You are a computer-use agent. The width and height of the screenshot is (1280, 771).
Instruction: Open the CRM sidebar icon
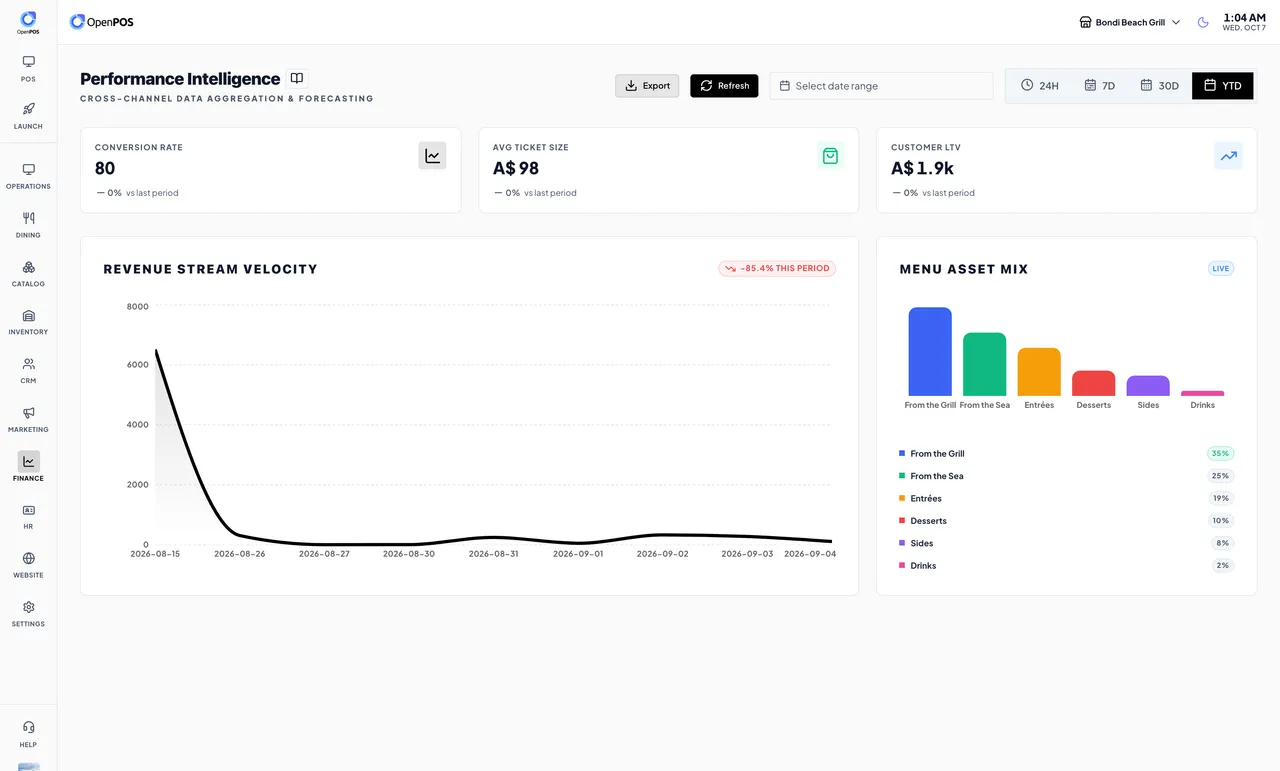pyautogui.click(x=28, y=364)
